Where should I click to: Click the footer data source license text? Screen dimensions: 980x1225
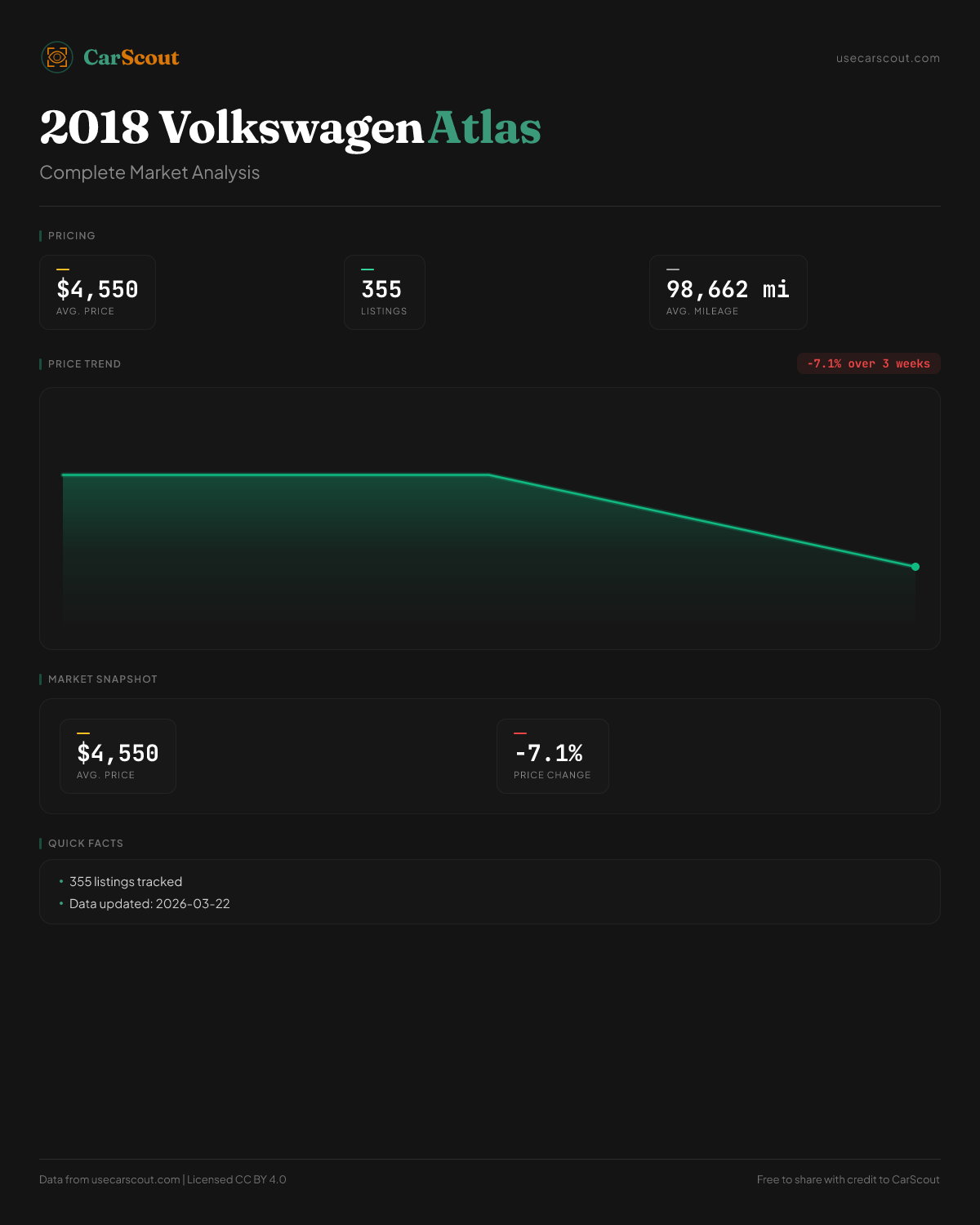click(163, 1179)
